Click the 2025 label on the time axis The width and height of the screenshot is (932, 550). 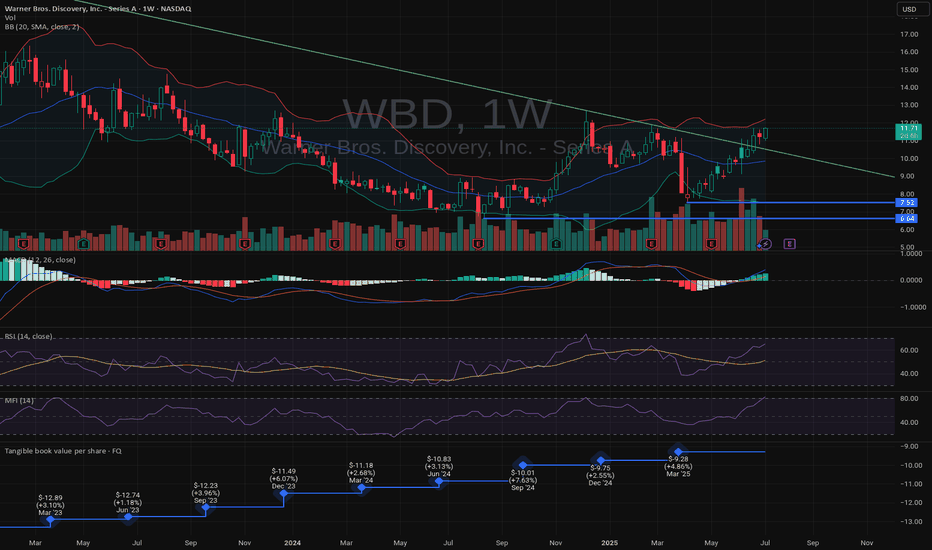[x=609, y=543]
